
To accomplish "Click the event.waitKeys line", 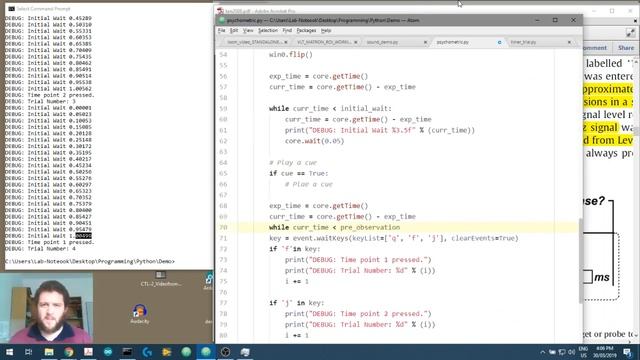I will click(x=393, y=238).
